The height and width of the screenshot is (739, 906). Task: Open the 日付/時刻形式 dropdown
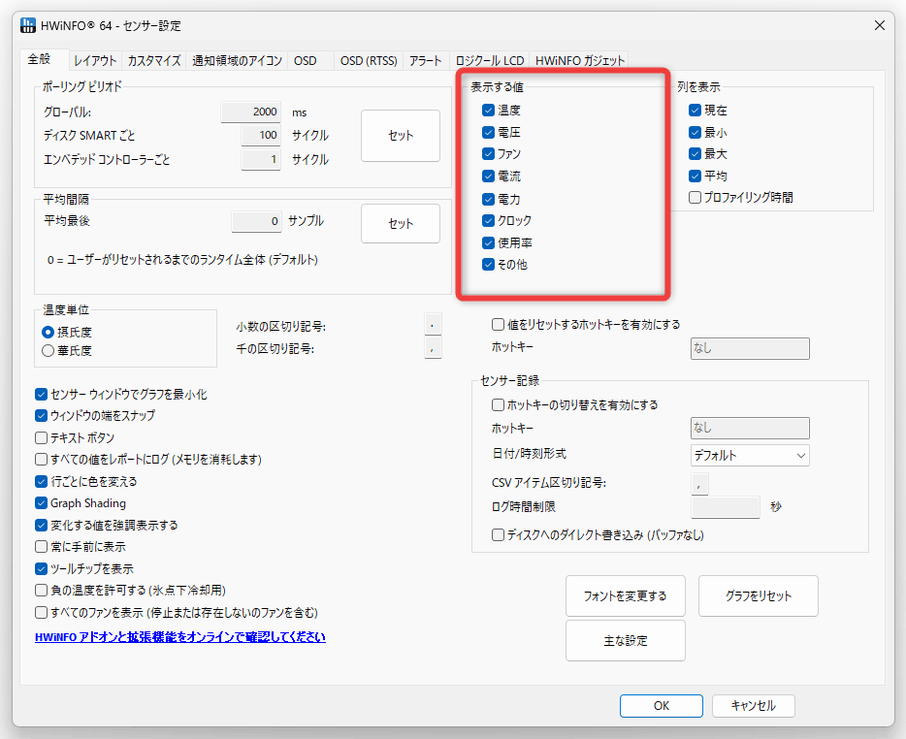click(750, 455)
